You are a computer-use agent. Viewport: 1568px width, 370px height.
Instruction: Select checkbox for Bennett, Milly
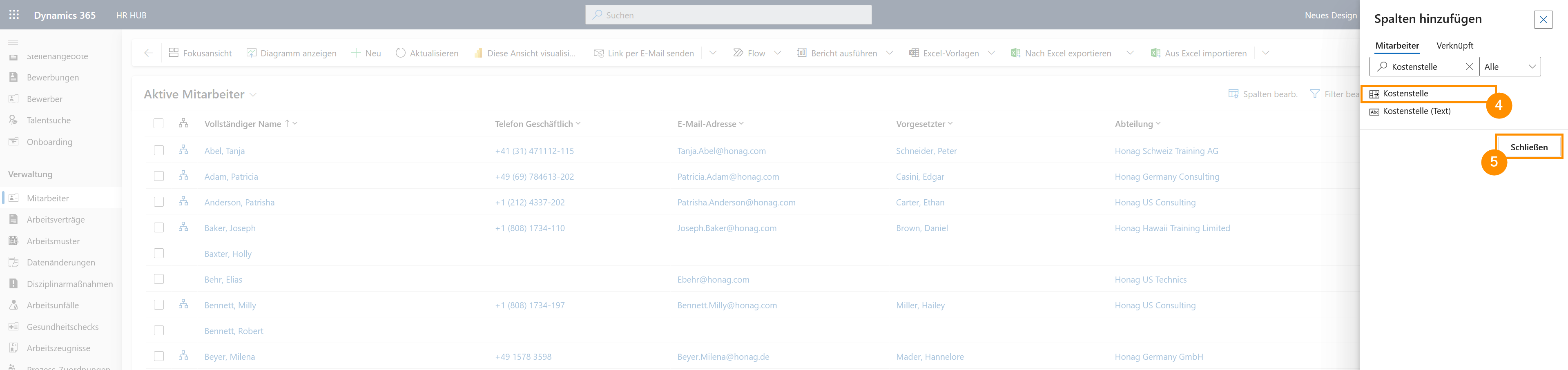[x=159, y=304]
